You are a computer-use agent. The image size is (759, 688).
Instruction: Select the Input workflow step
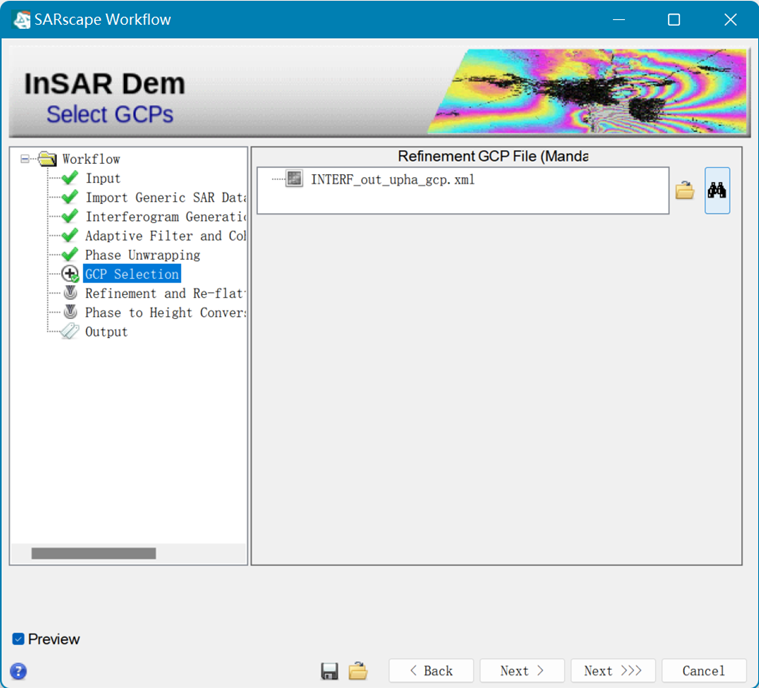(x=103, y=178)
